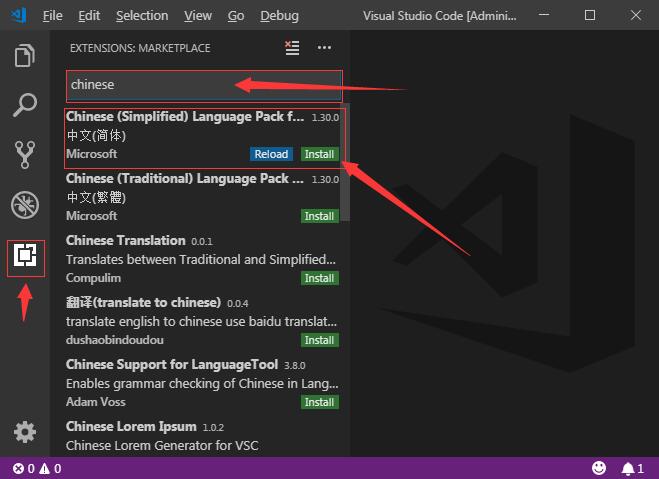
Task: Install the translate to chinese extension
Action: click(x=319, y=340)
